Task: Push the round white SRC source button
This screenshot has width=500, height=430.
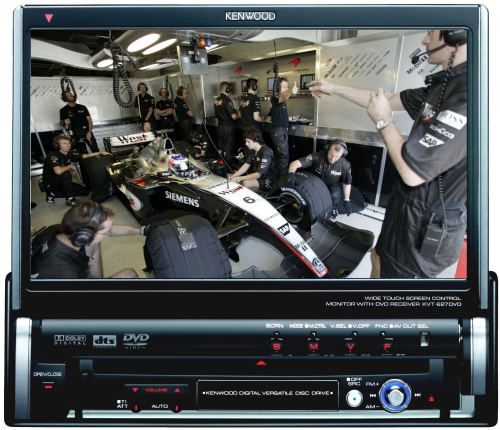Action: (354, 399)
